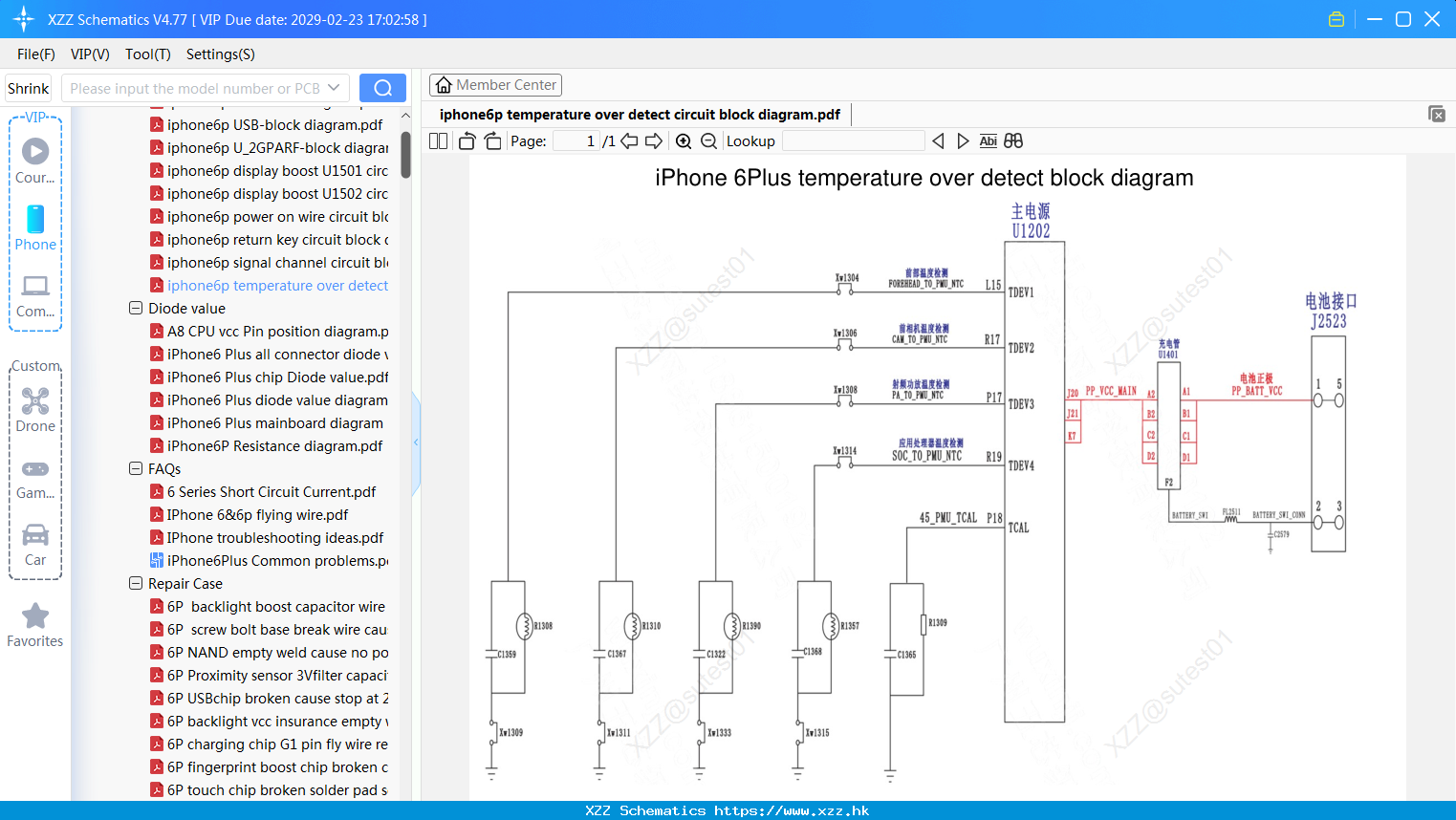Open iphone6p display boost U1502 file

tap(270, 194)
